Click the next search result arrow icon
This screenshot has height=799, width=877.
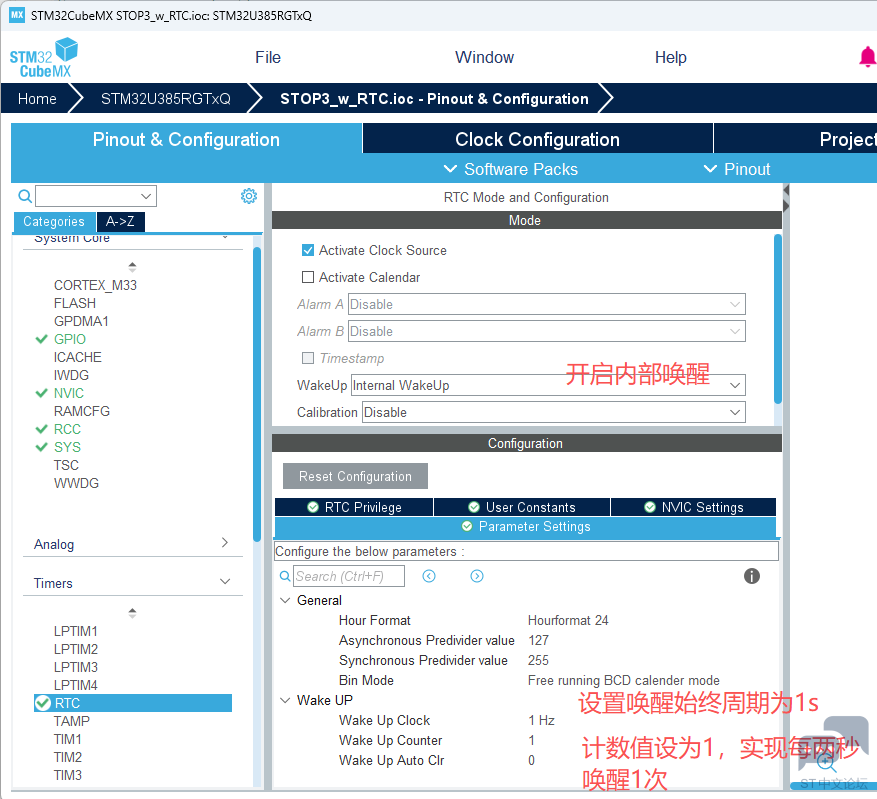click(x=477, y=576)
